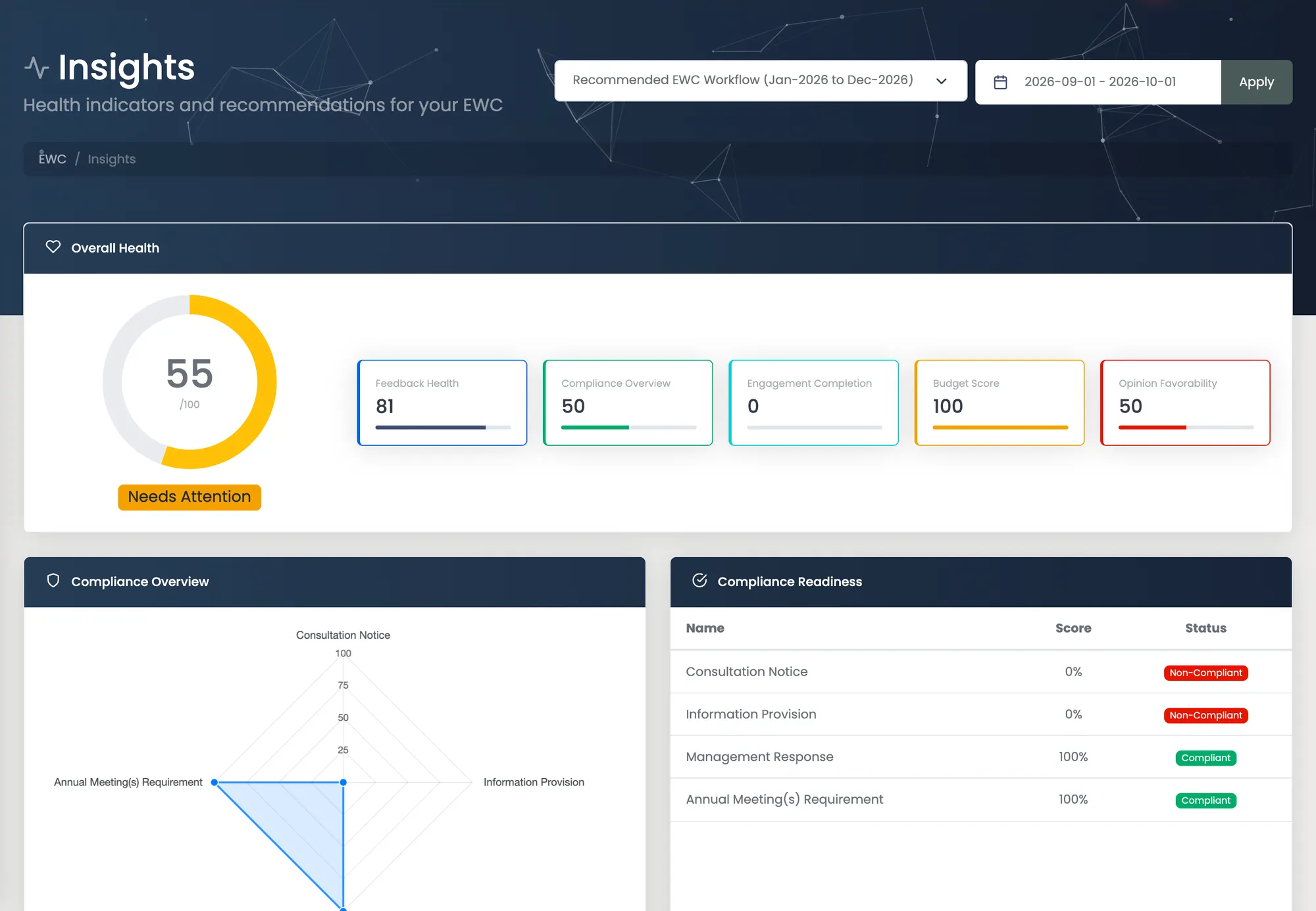The image size is (1316, 911).
Task: Select the Feedback Health card
Action: tap(442, 403)
